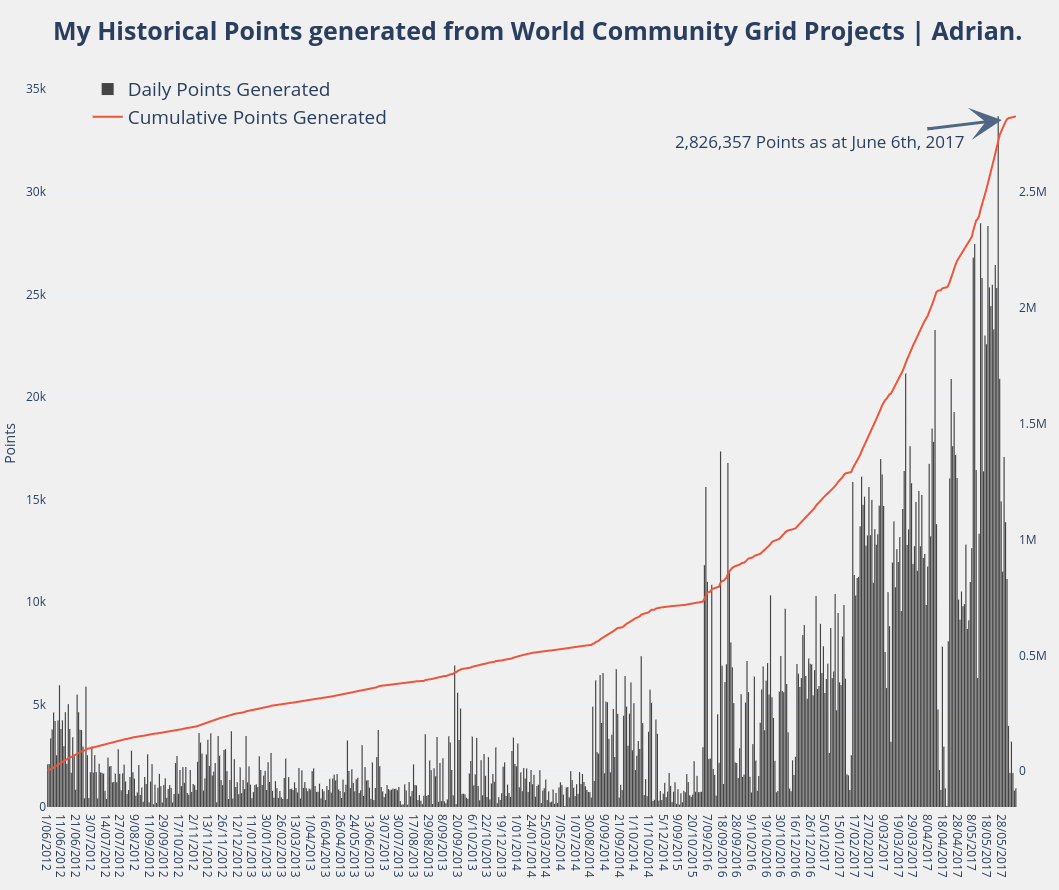Click the 2.5M right axis tick label
This screenshot has height=890, width=1059.
pos(1032,192)
